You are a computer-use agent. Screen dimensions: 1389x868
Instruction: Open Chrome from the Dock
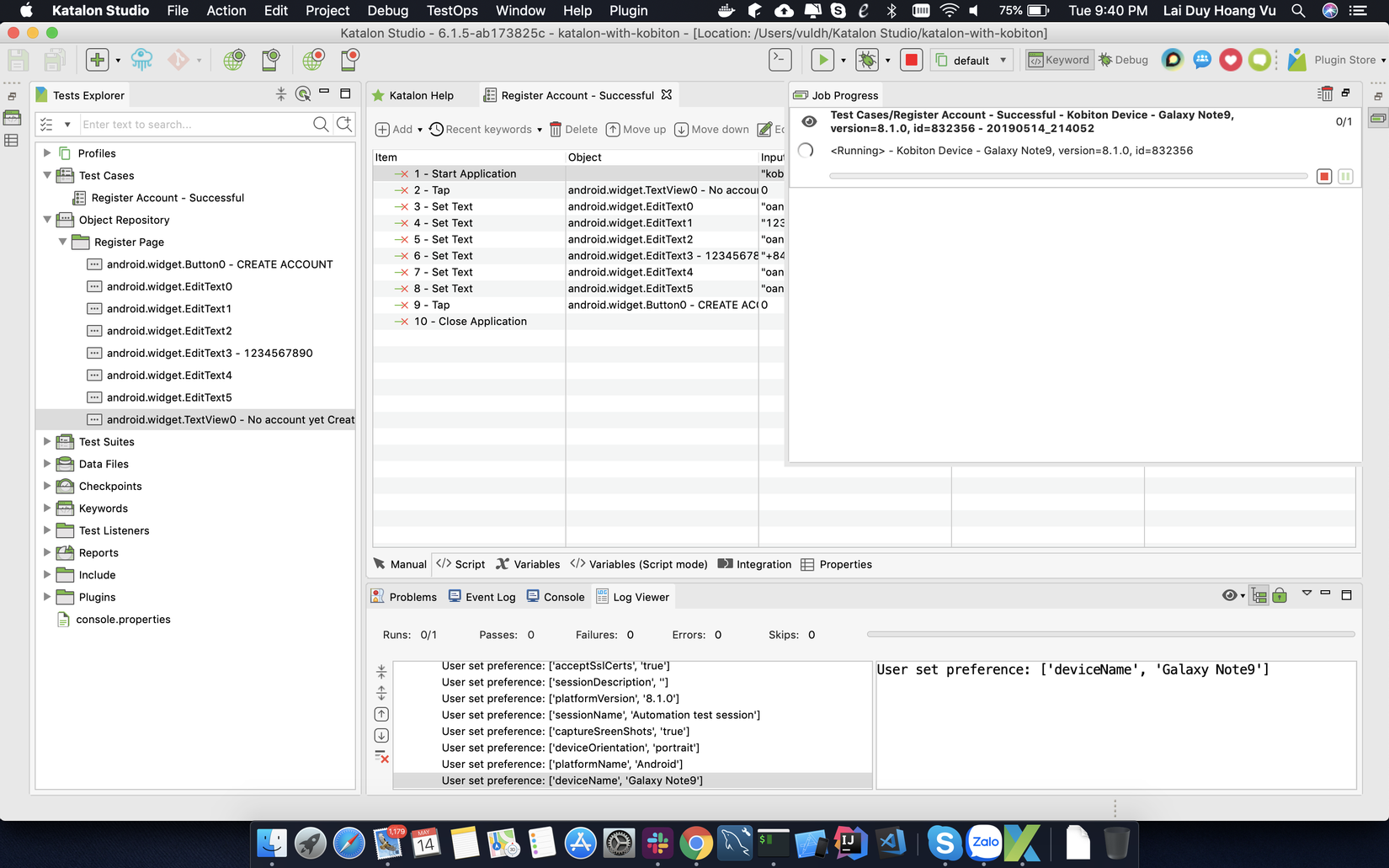pos(696,843)
